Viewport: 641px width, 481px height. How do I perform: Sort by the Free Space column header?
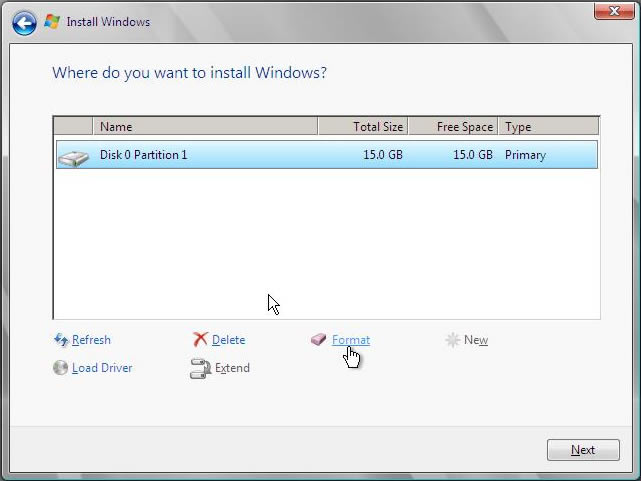(x=452, y=127)
